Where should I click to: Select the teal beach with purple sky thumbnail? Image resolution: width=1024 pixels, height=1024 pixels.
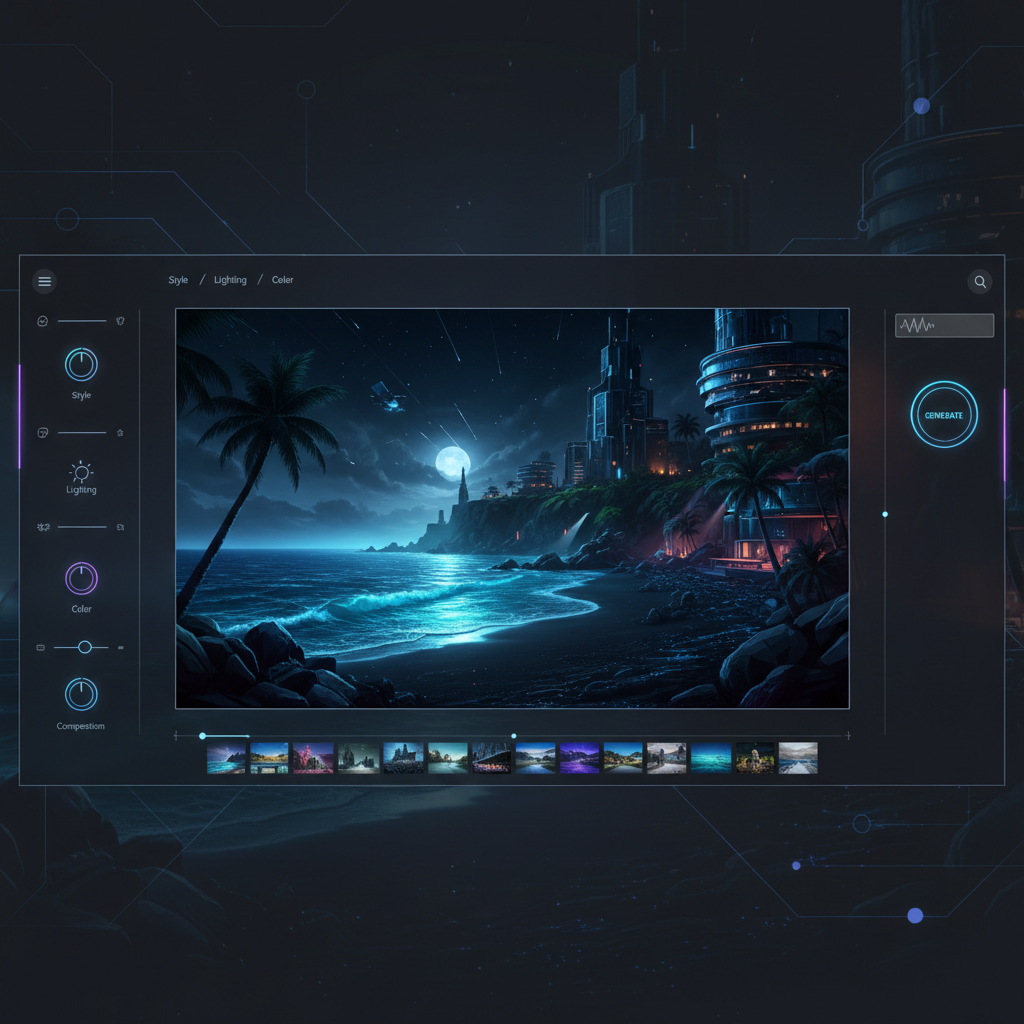pos(226,758)
